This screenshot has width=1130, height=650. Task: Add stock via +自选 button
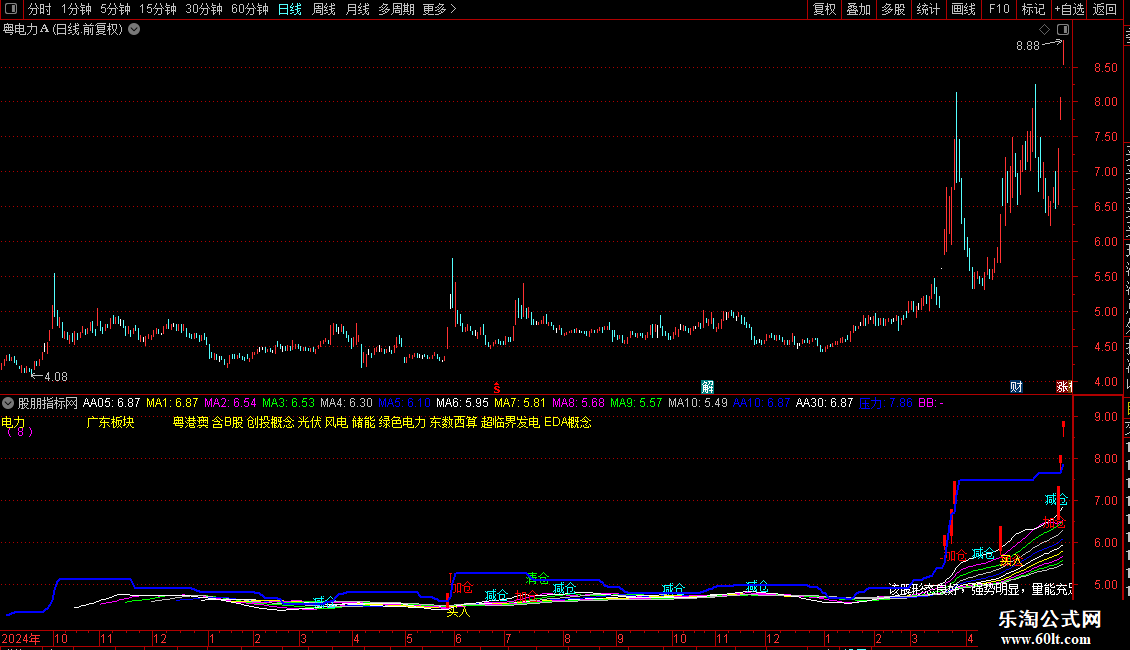click(x=1069, y=9)
